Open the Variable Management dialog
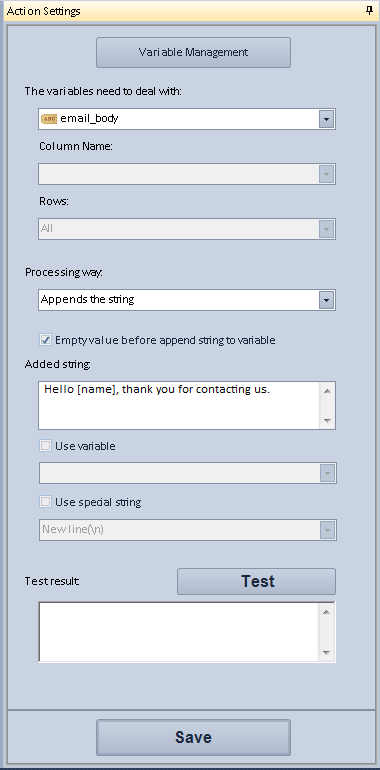Viewport: 380px width, 770px height. point(193,53)
